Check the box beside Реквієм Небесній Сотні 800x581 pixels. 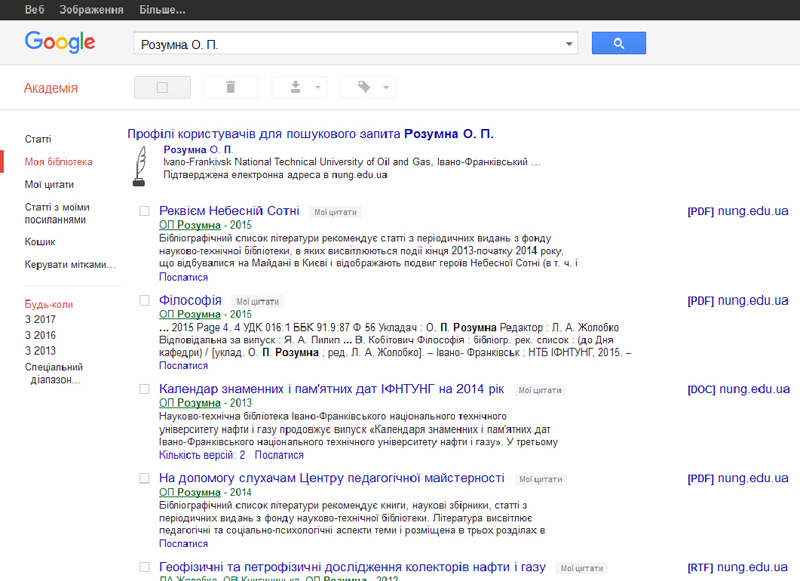click(144, 211)
